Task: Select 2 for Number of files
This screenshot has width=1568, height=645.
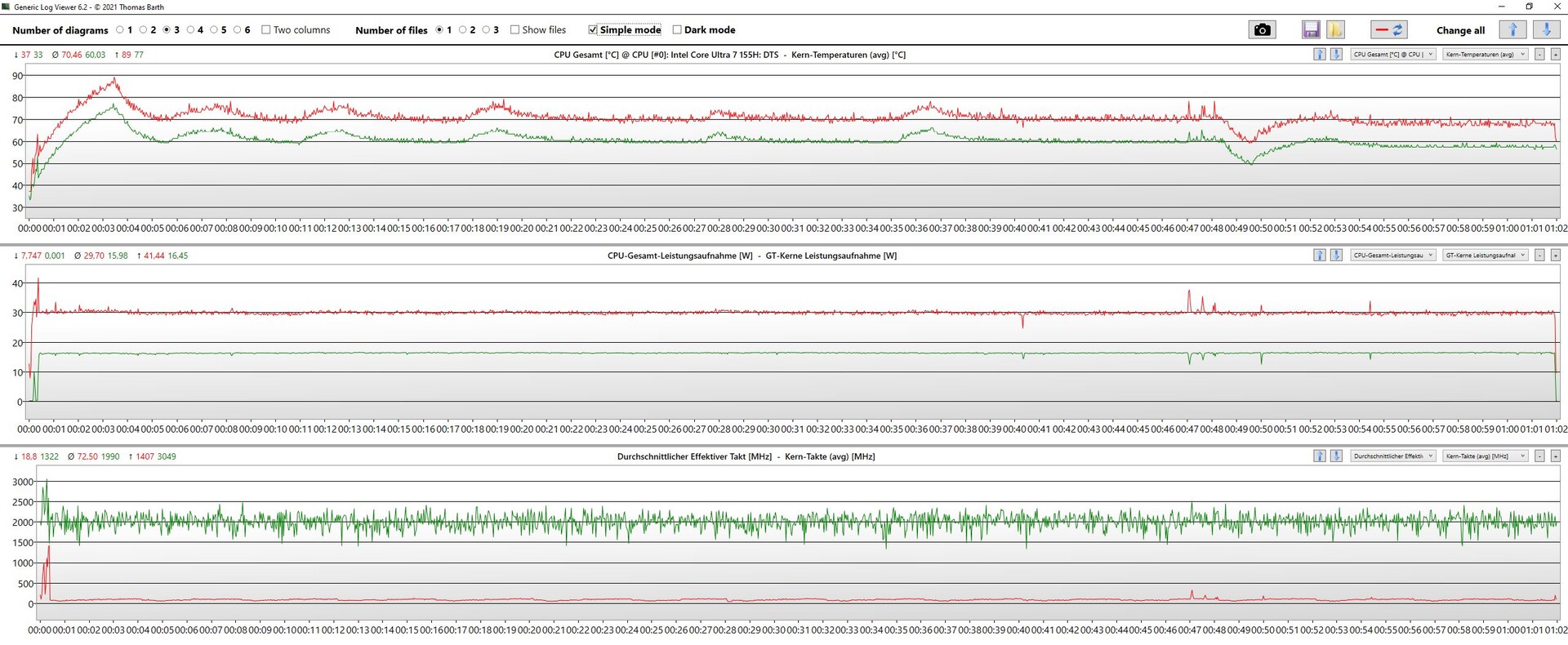Action: click(x=463, y=30)
